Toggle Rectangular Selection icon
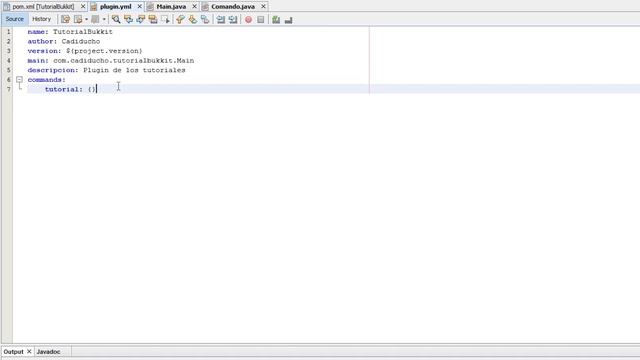 tap(165, 19)
